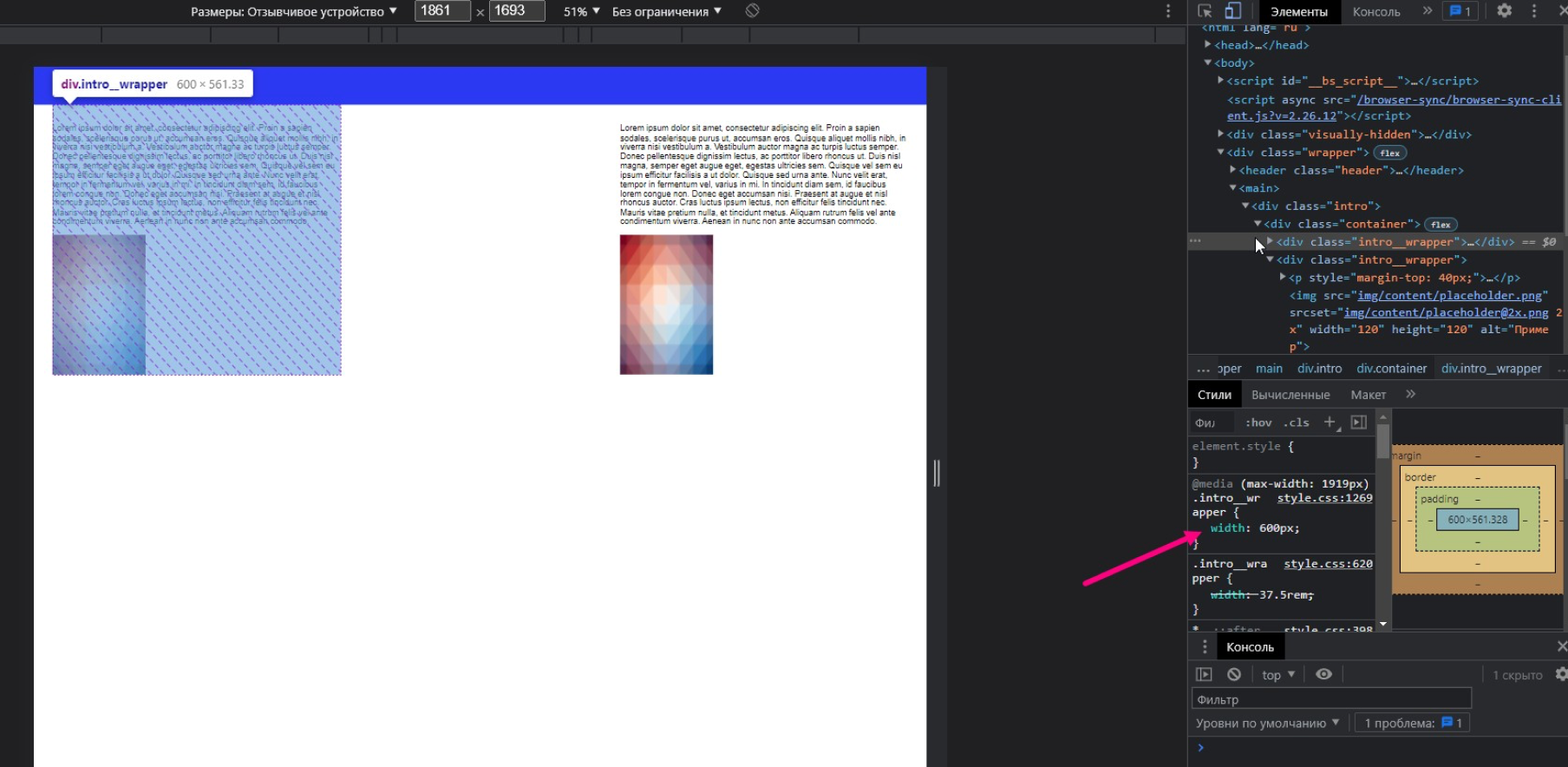Viewport: 1568px width, 767px height.
Task: Focus the viewport height field 1693
Action: click(x=517, y=10)
